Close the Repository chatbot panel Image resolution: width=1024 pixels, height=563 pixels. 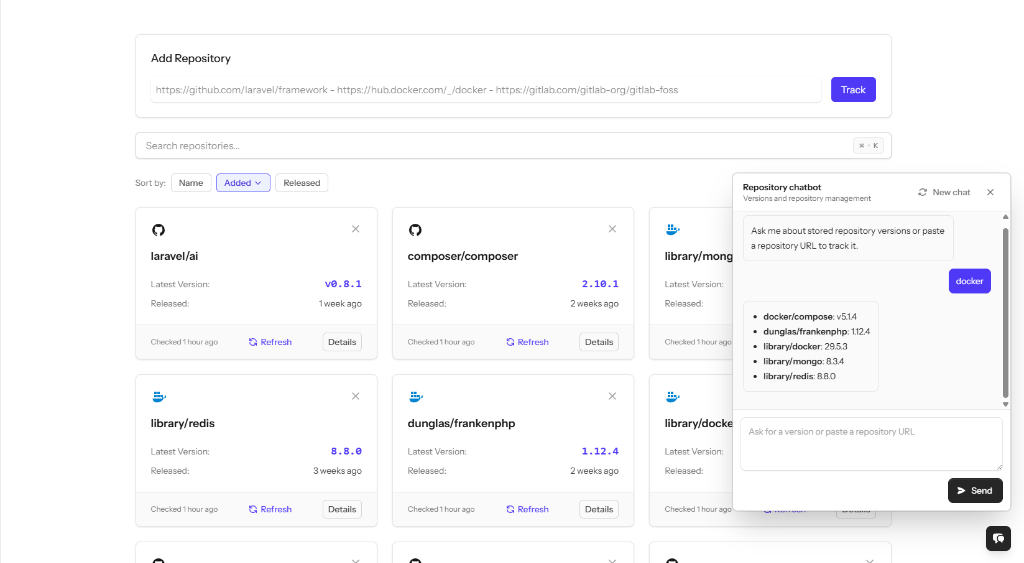pyautogui.click(x=990, y=192)
